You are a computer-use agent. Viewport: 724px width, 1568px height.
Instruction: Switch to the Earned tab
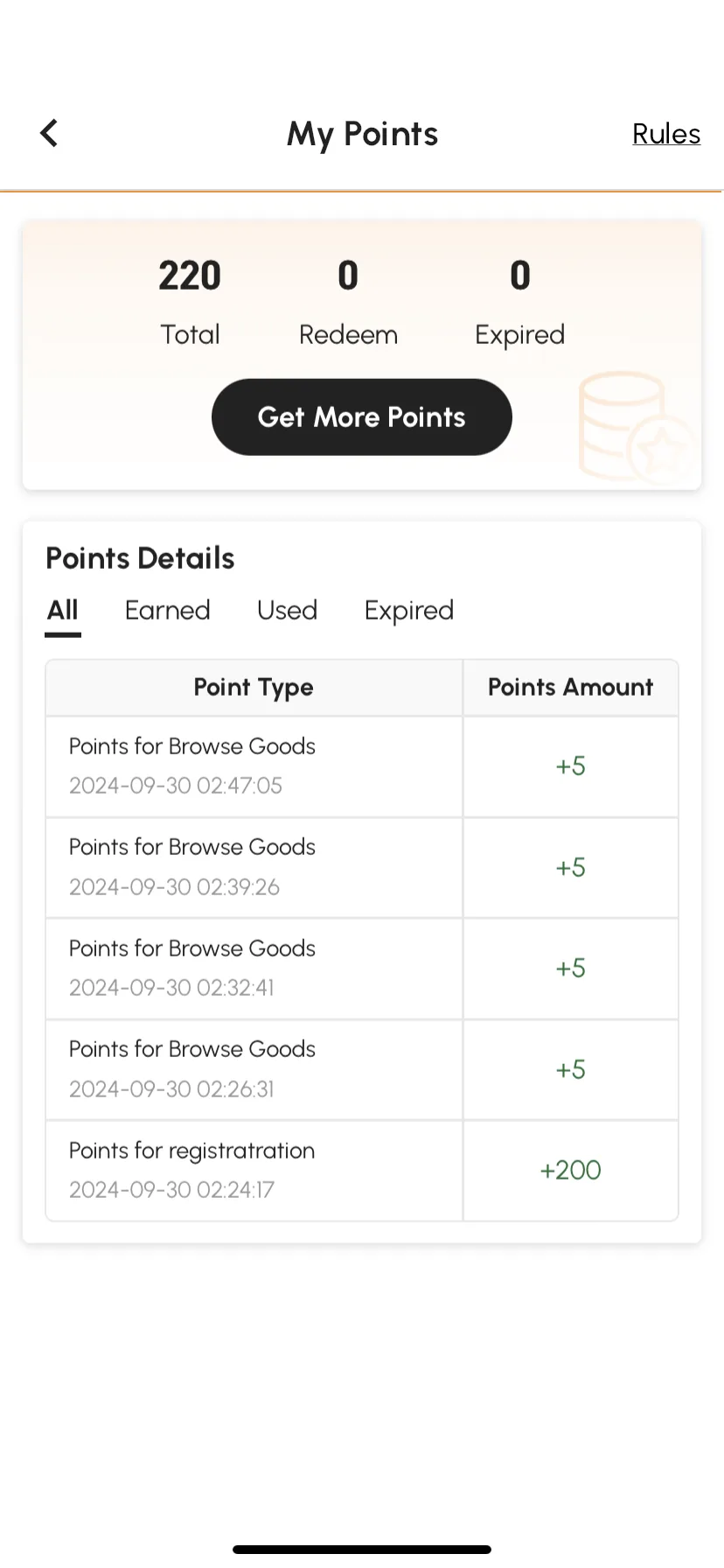tap(168, 611)
